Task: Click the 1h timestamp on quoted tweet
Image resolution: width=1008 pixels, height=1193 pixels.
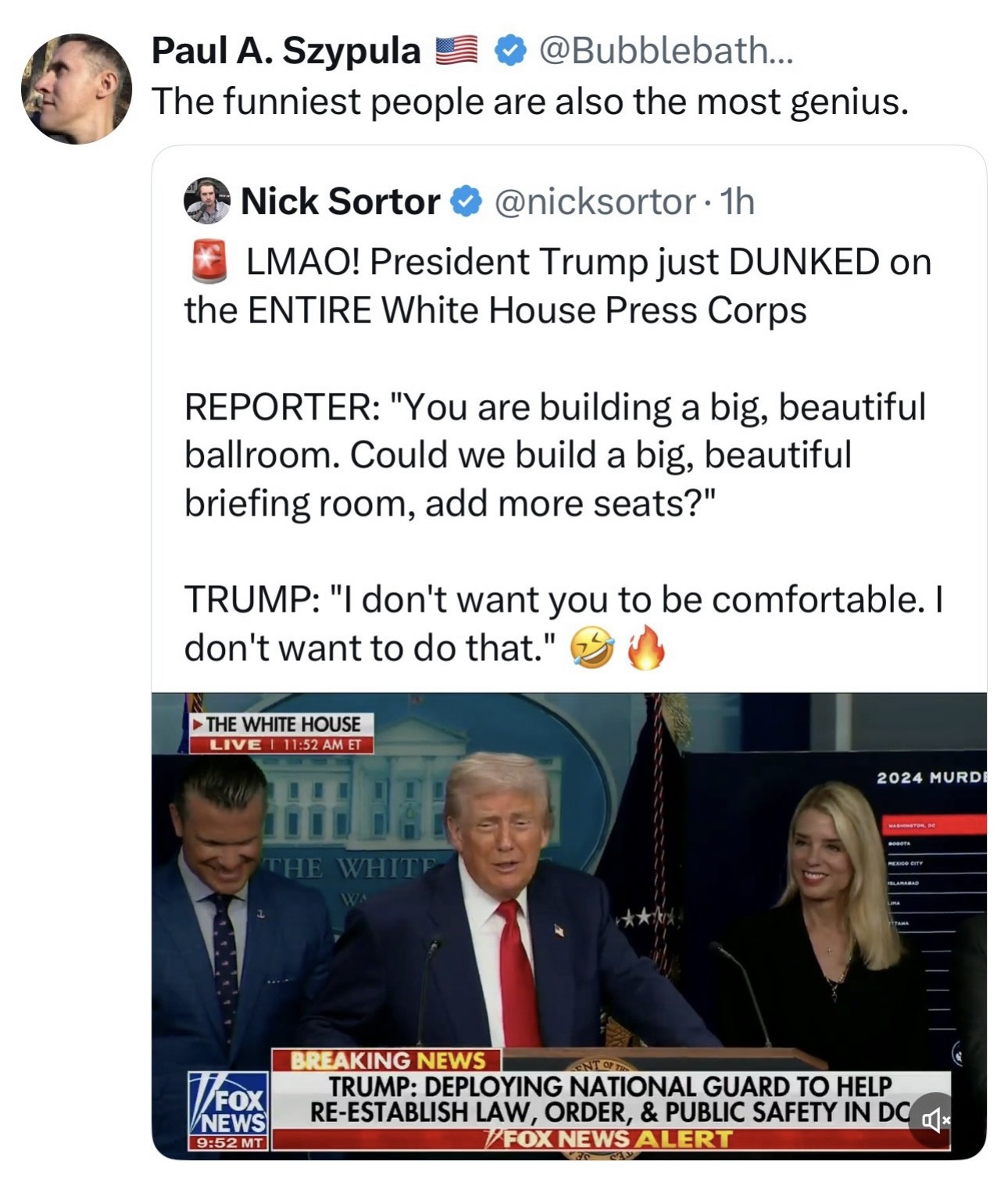Action: (x=738, y=202)
